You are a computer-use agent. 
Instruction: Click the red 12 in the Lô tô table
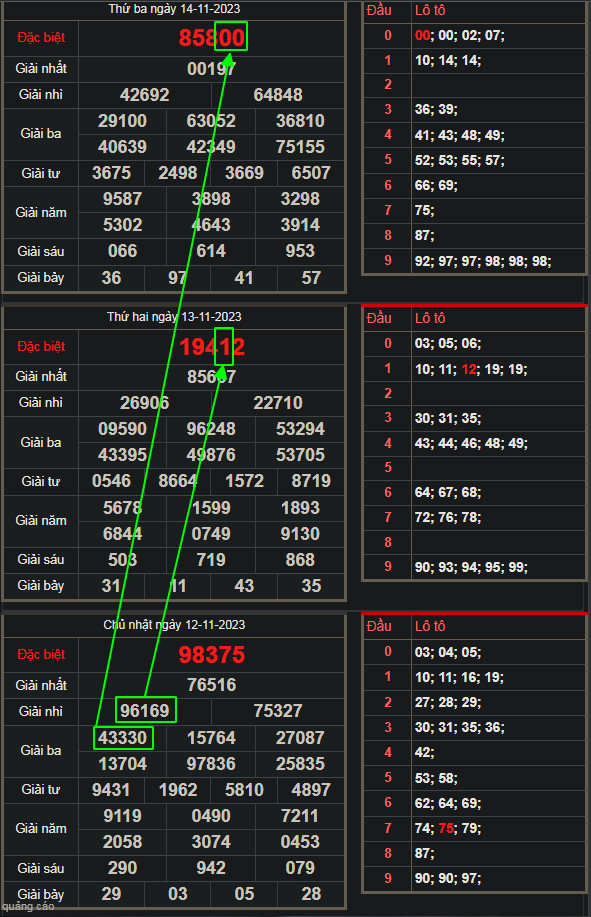pos(468,370)
